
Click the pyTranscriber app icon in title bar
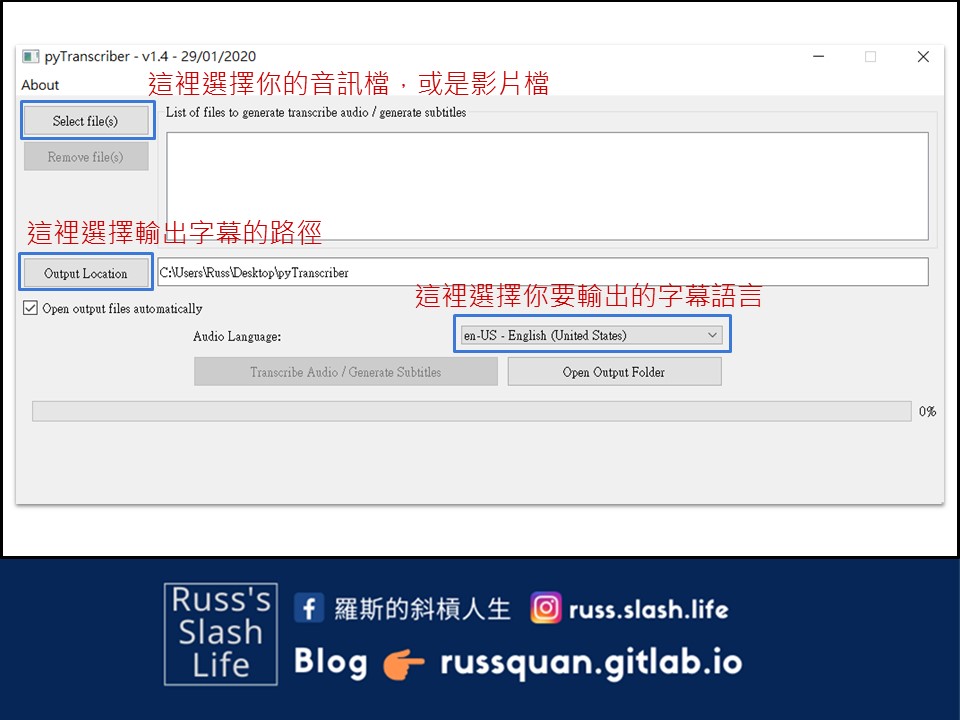30,57
